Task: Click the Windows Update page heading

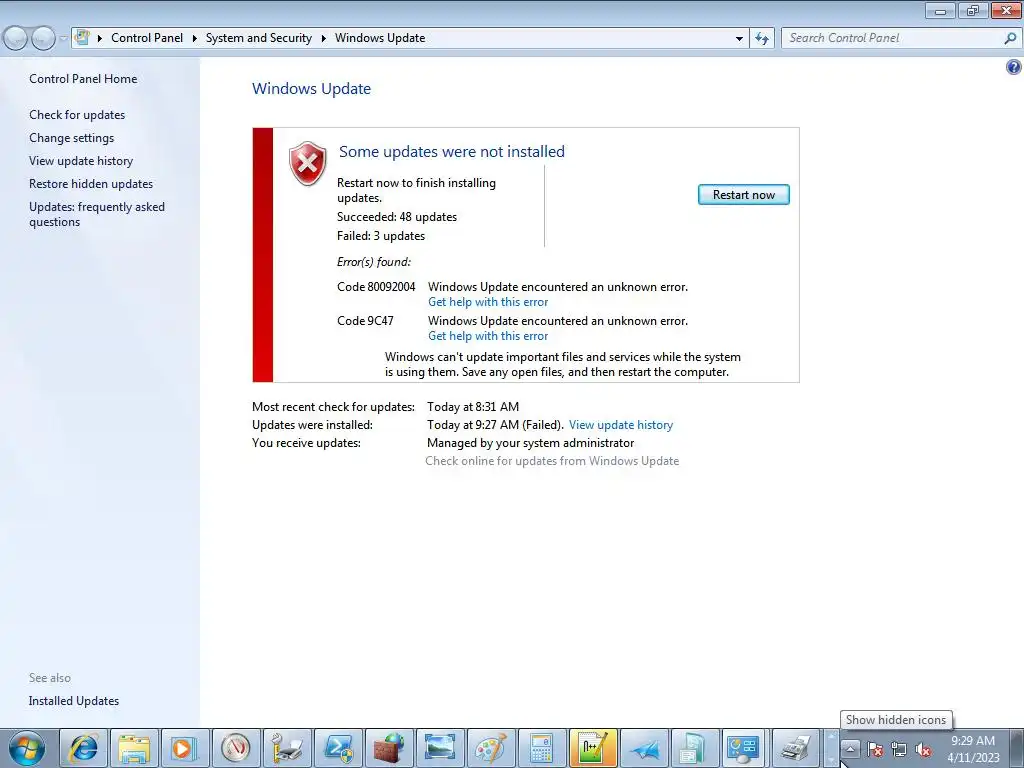Action: coord(312,89)
